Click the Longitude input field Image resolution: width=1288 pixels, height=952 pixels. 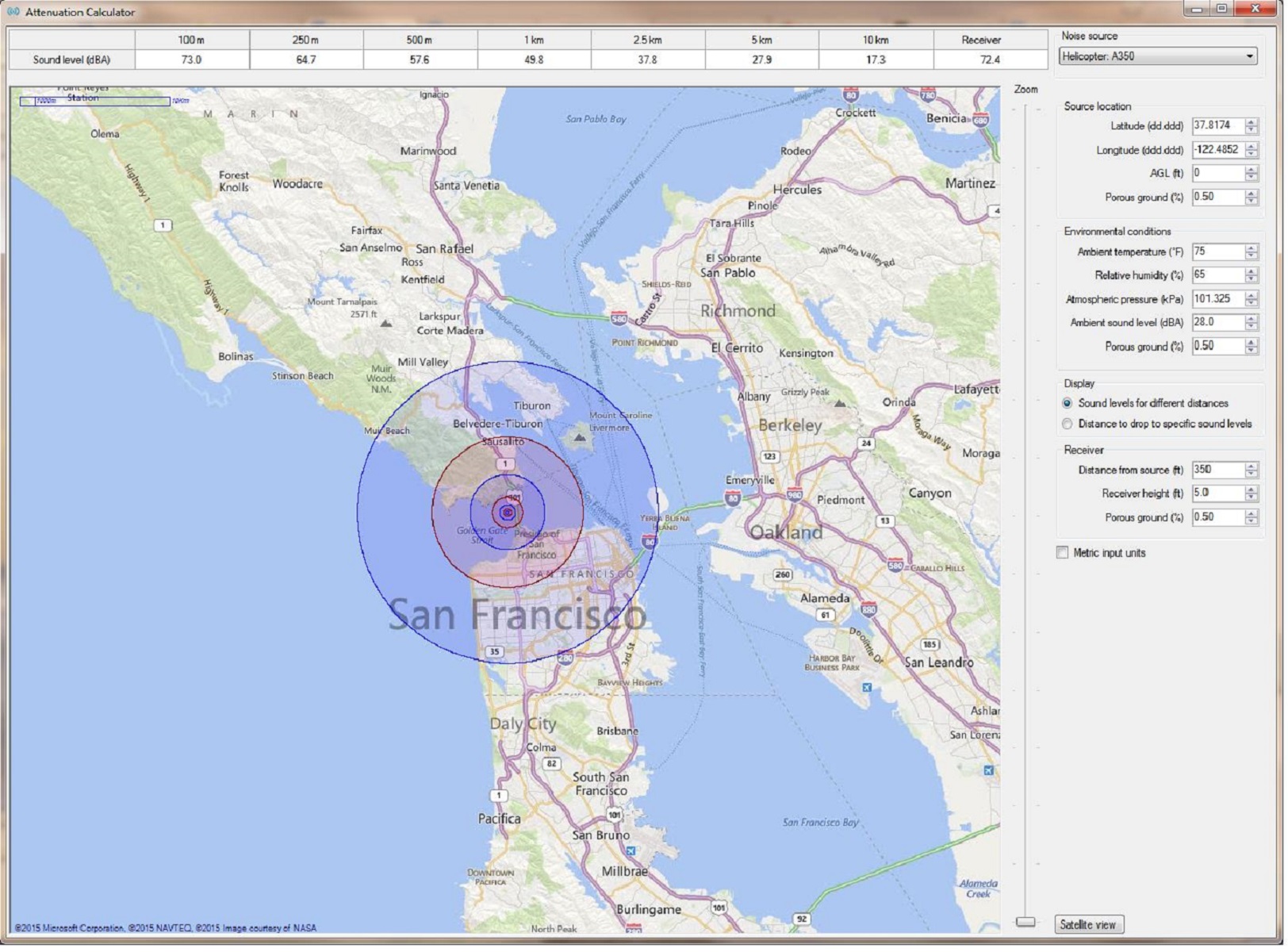[1217, 150]
